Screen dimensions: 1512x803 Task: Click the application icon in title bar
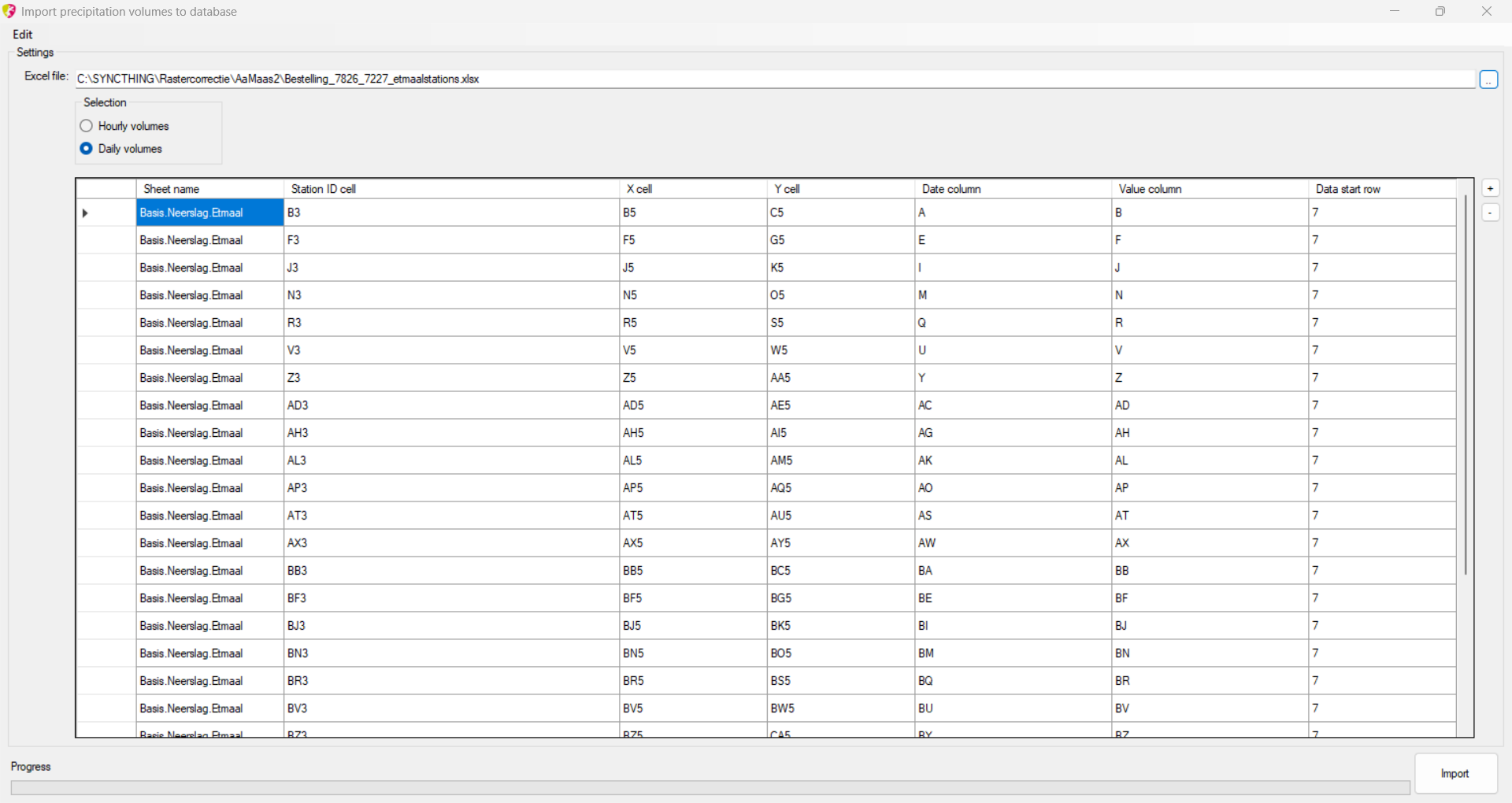pyautogui.click(x=9, y=11)
